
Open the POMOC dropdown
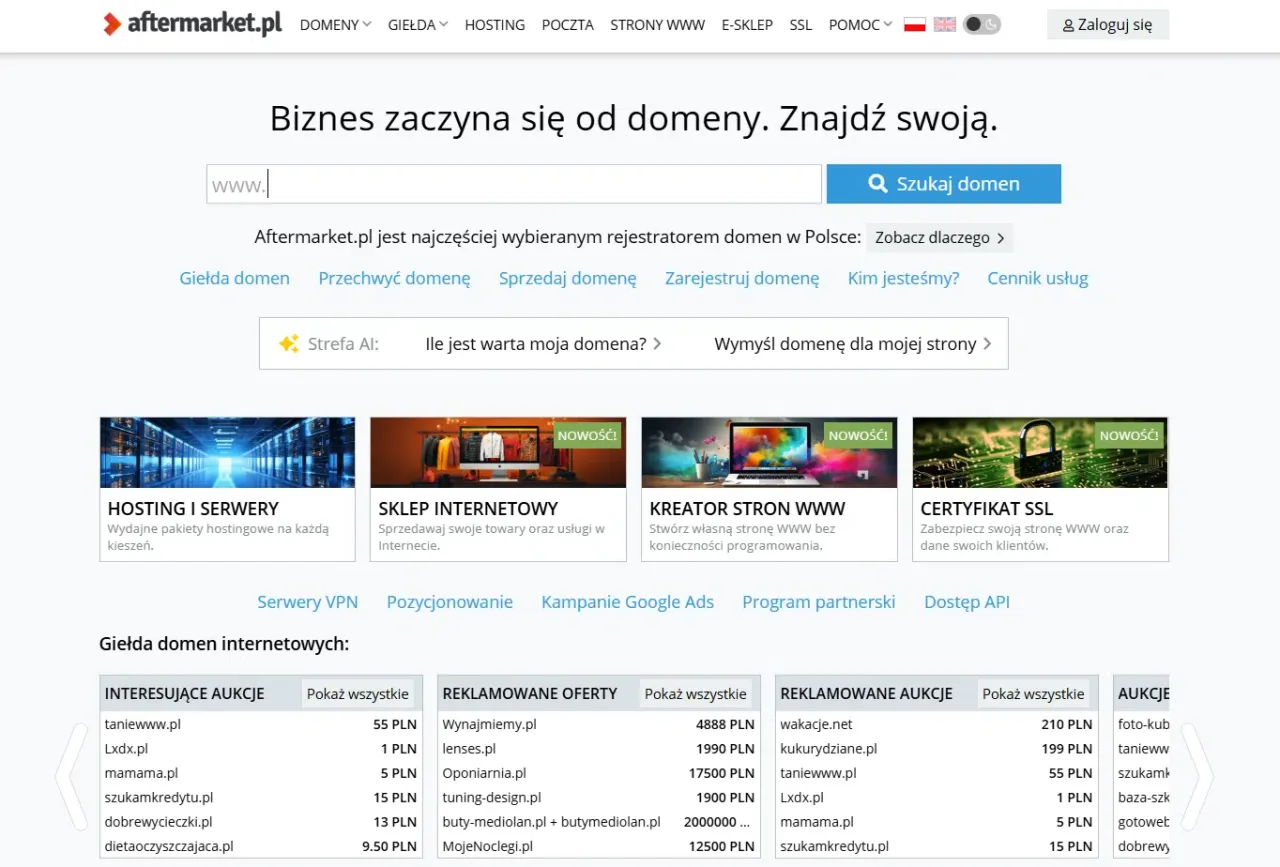click(857, 25)
